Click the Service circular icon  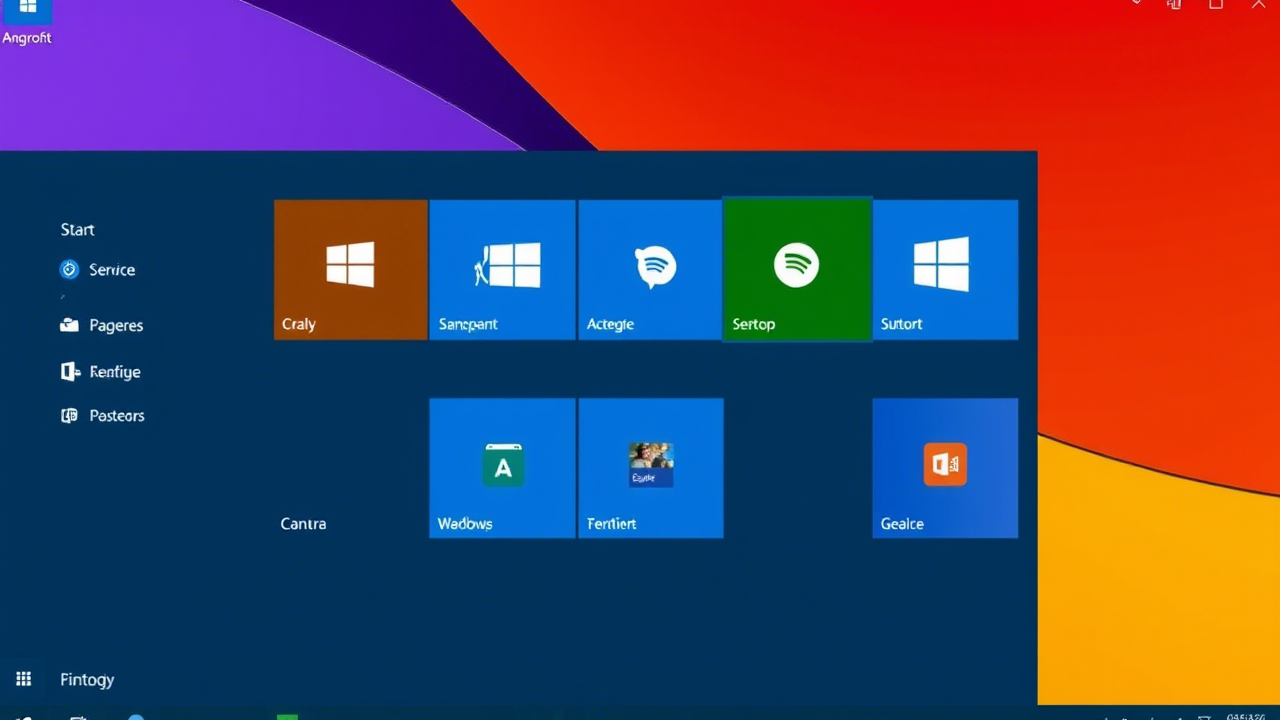(x=69, y=269)
